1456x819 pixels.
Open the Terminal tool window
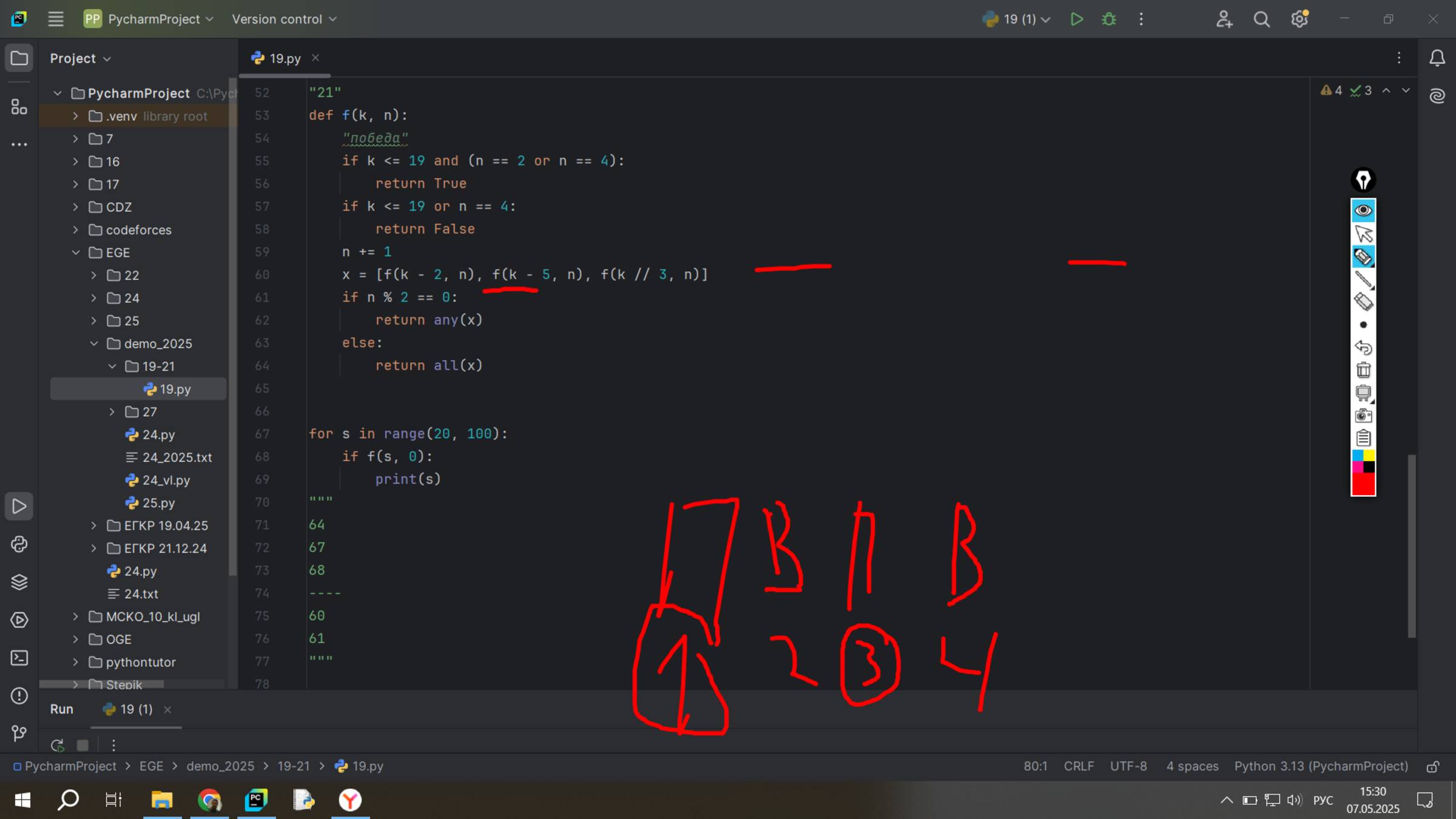coord(19,658)
